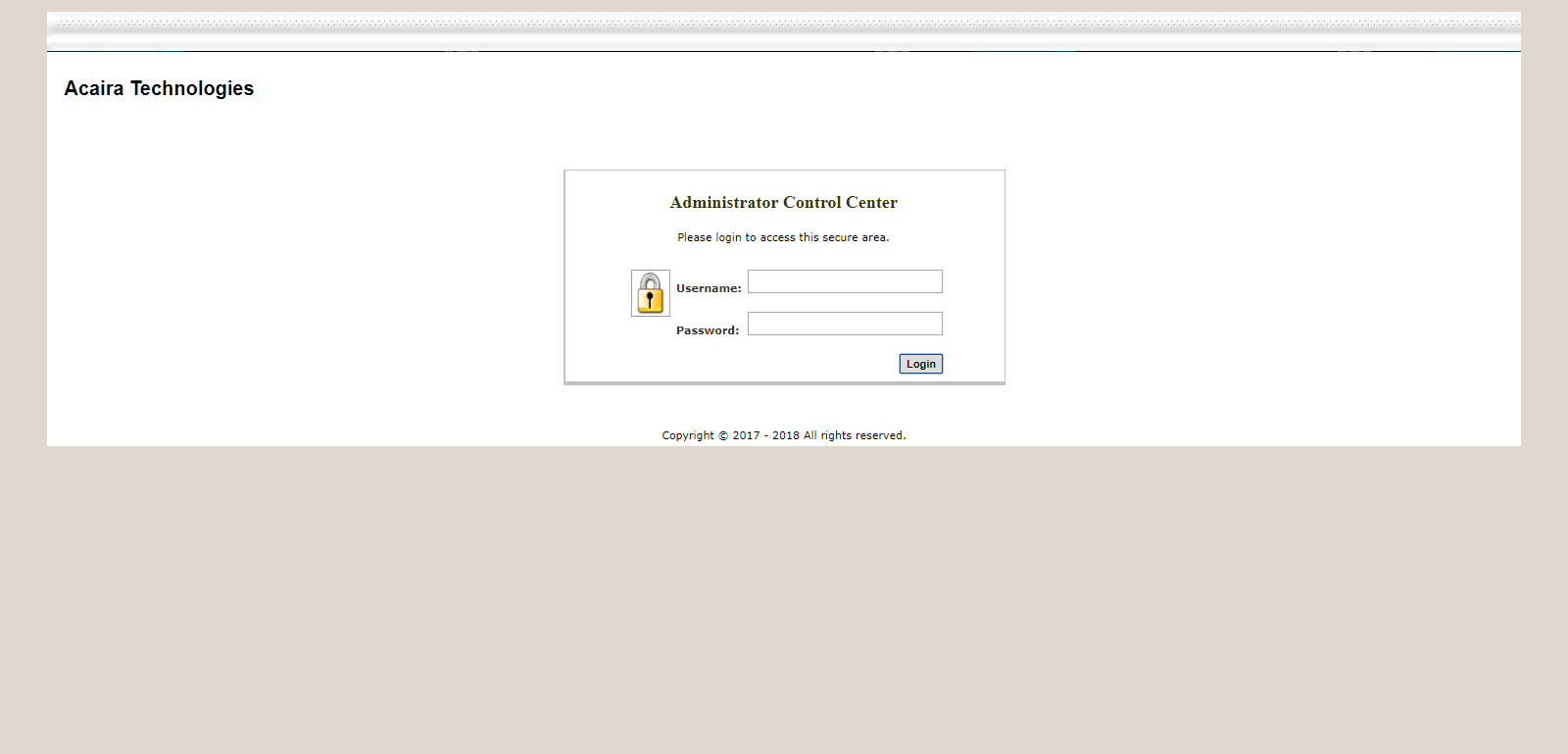
Task: Click the words 'Please login' in the instructions
Action: [709, 237]
